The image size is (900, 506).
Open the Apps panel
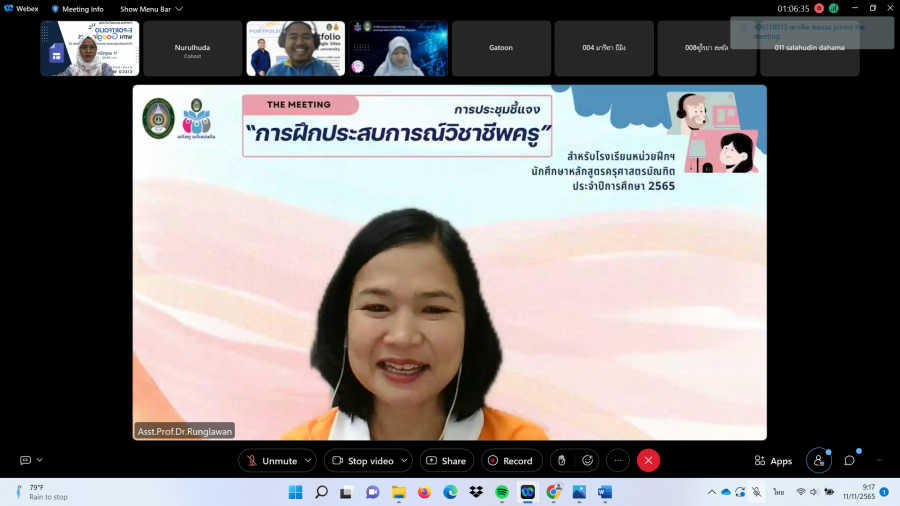(x=773, y=461)
